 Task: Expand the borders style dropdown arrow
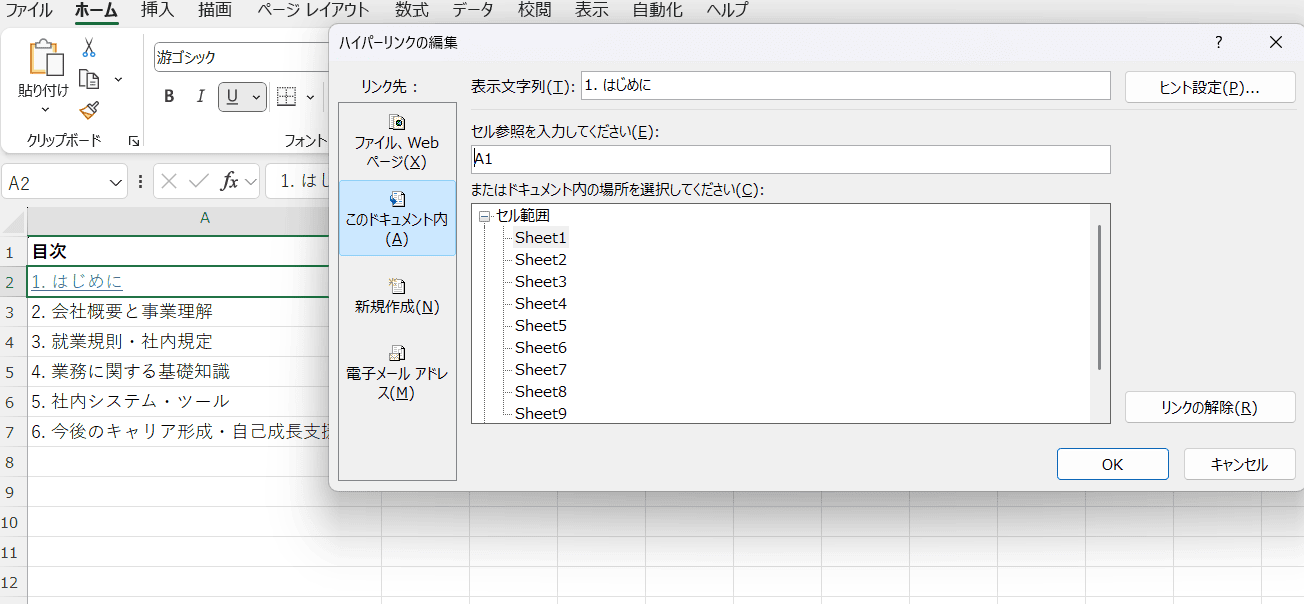(x=310, y=97)
